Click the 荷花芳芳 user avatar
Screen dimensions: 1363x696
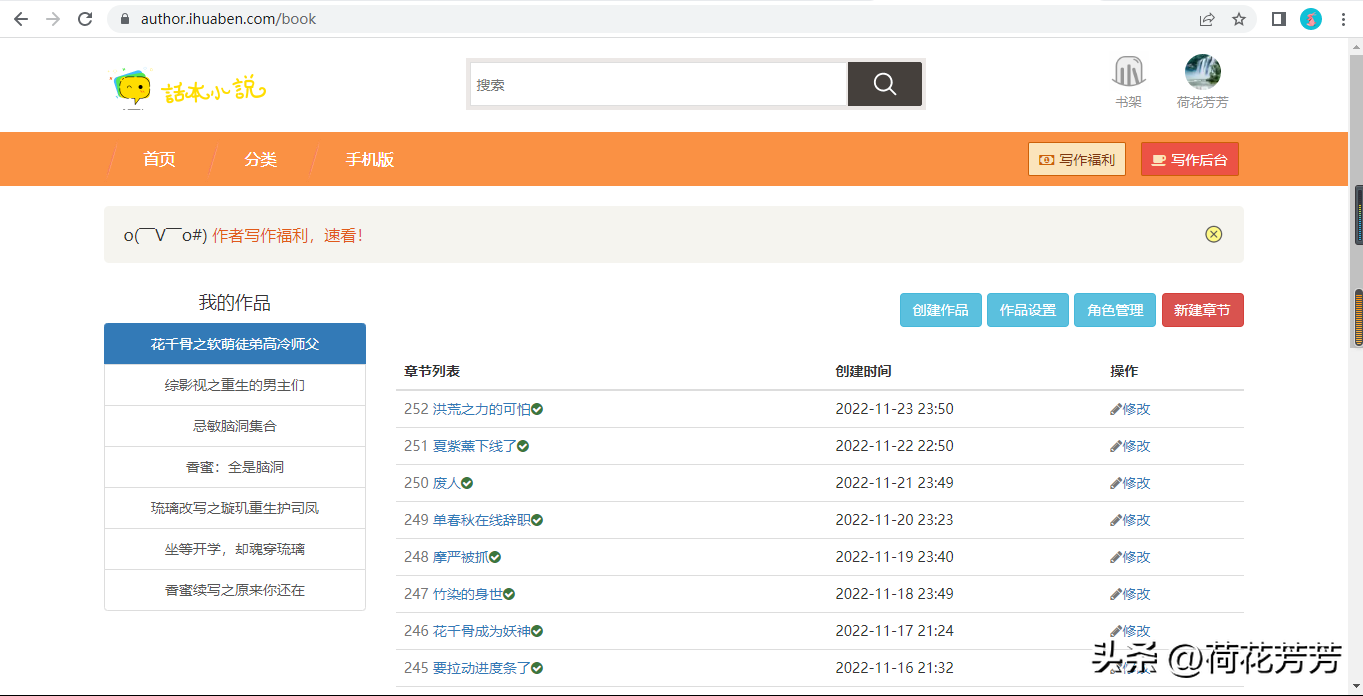[1202, 73]
